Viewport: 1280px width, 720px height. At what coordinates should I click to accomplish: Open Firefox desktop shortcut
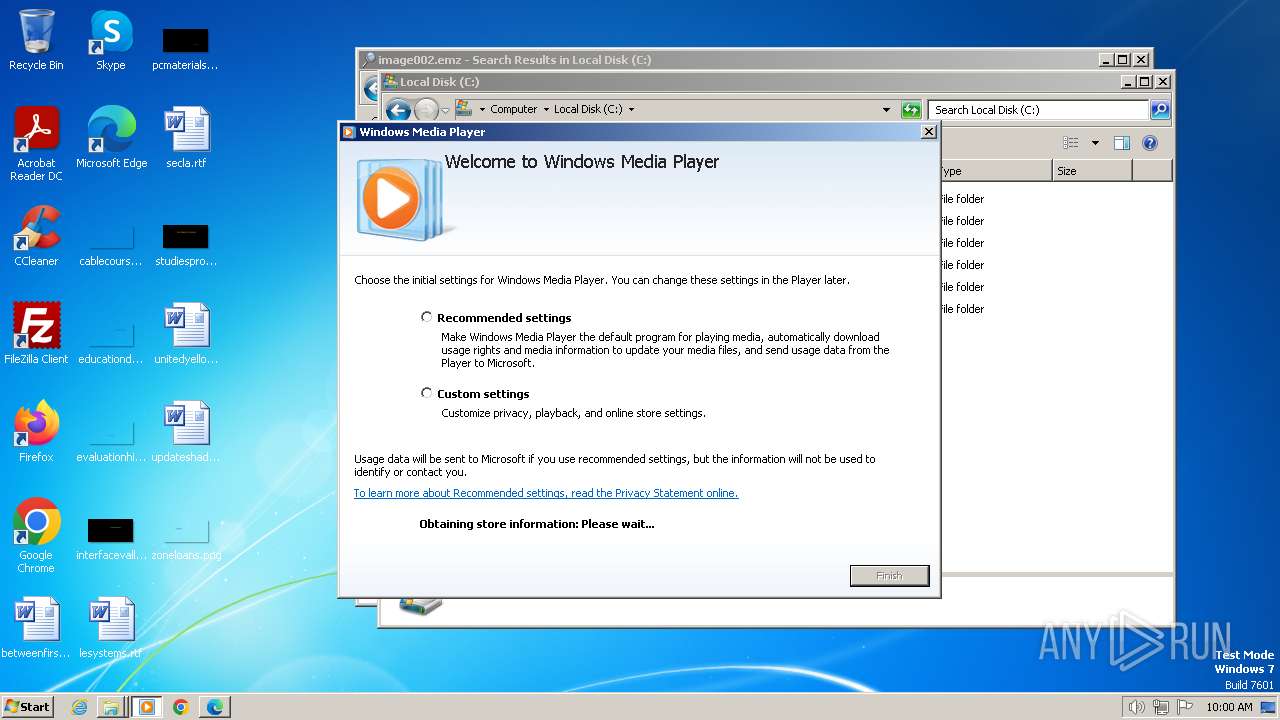click(36, 433)
